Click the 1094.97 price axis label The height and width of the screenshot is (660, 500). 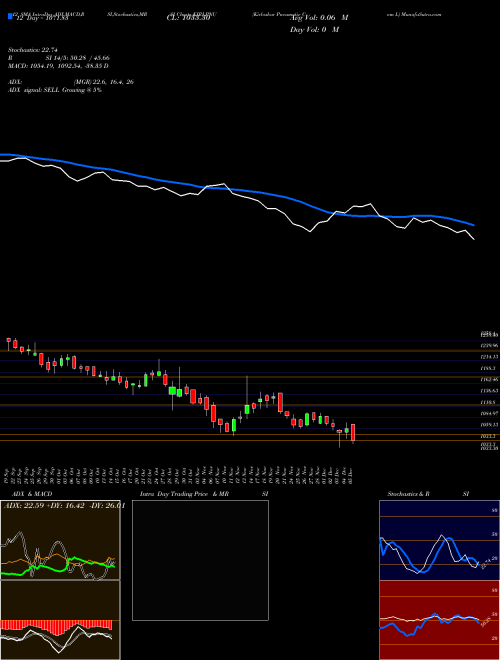[490, 414]
